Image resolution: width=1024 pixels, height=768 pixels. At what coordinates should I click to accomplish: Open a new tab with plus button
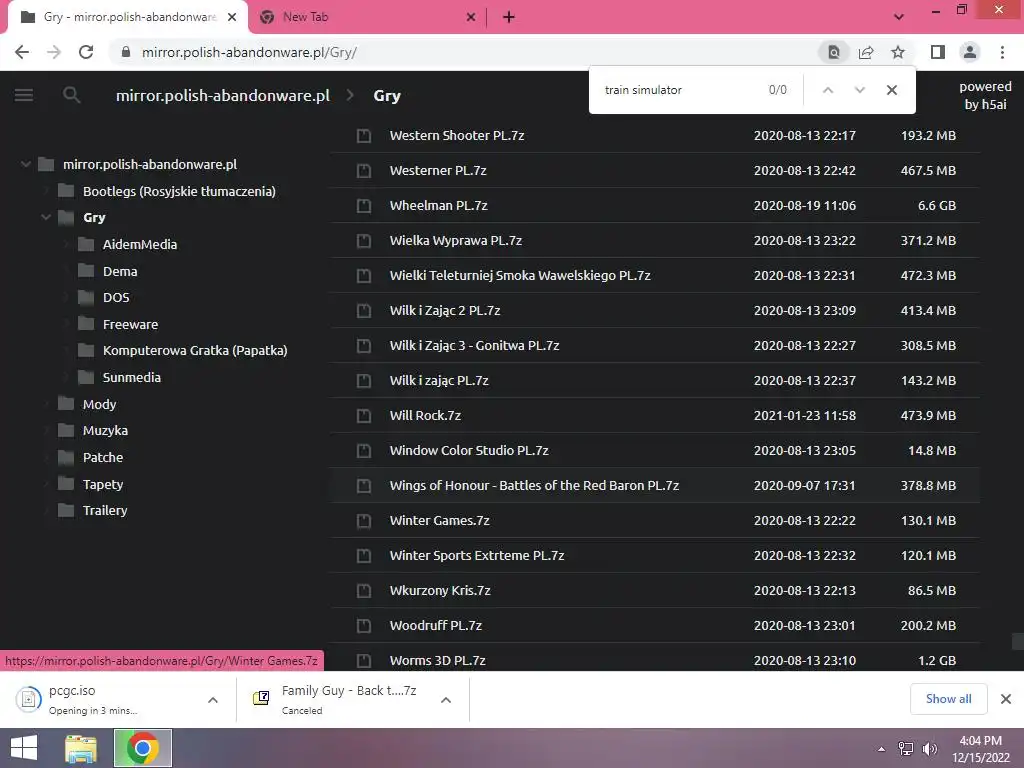point(509,17)
